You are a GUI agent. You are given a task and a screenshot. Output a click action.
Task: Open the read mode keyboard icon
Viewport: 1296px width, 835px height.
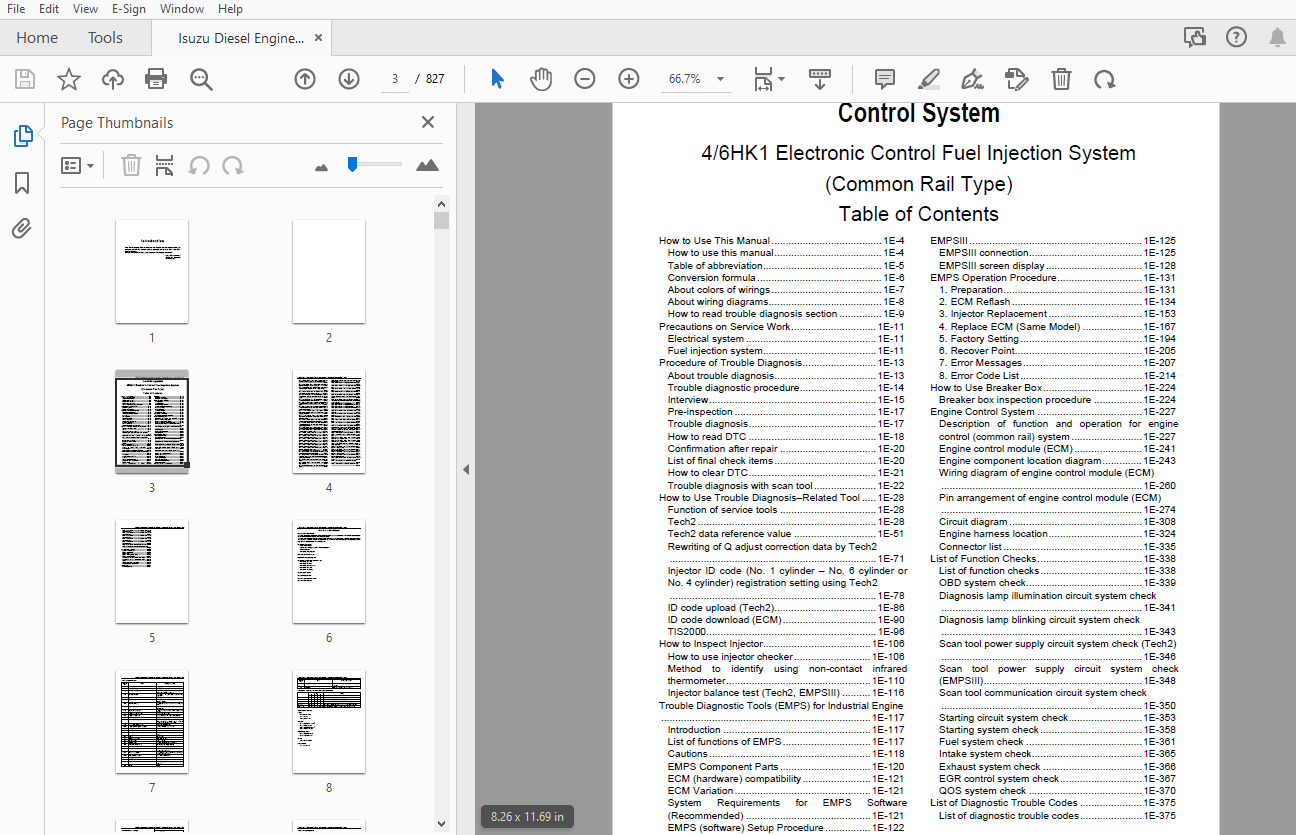(x=820, y=79)
